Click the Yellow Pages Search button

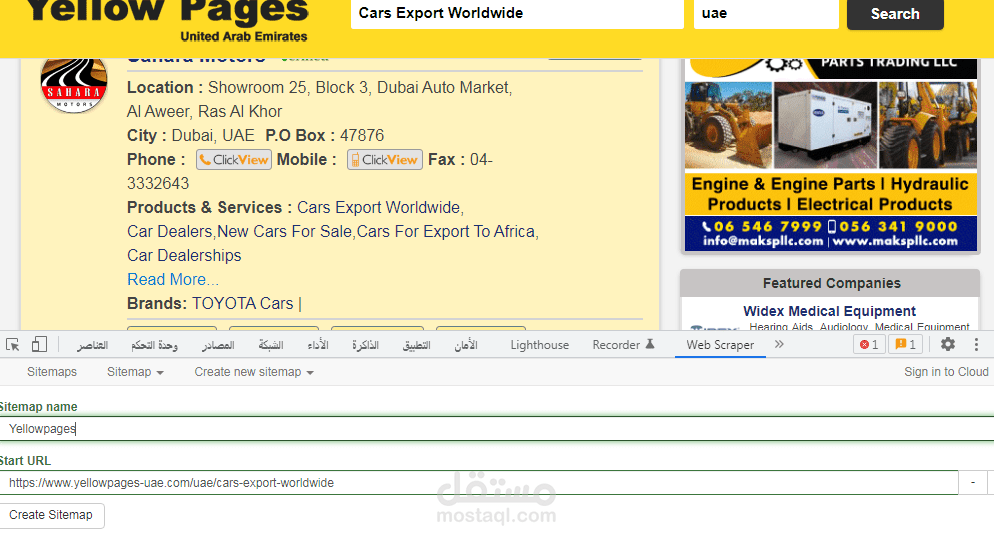click(x=895, y=14)
